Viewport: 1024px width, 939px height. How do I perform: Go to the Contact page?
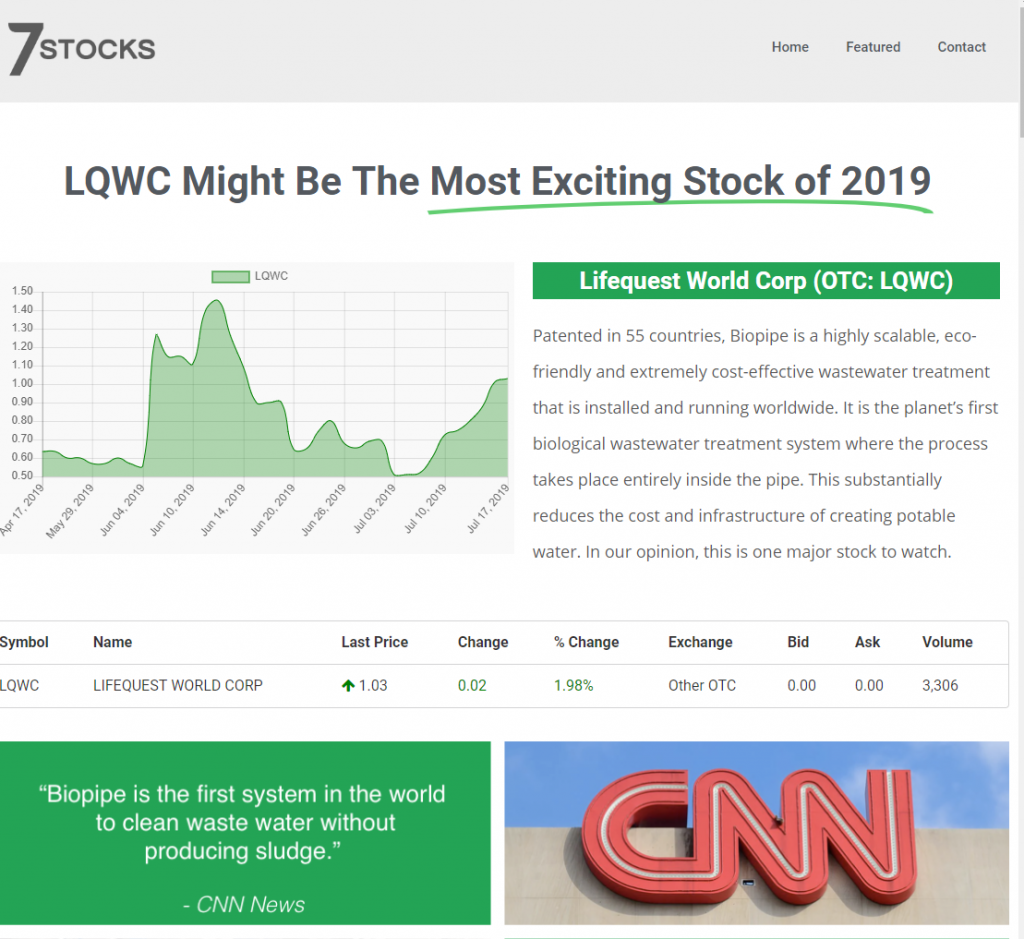[x=961, y=47]
